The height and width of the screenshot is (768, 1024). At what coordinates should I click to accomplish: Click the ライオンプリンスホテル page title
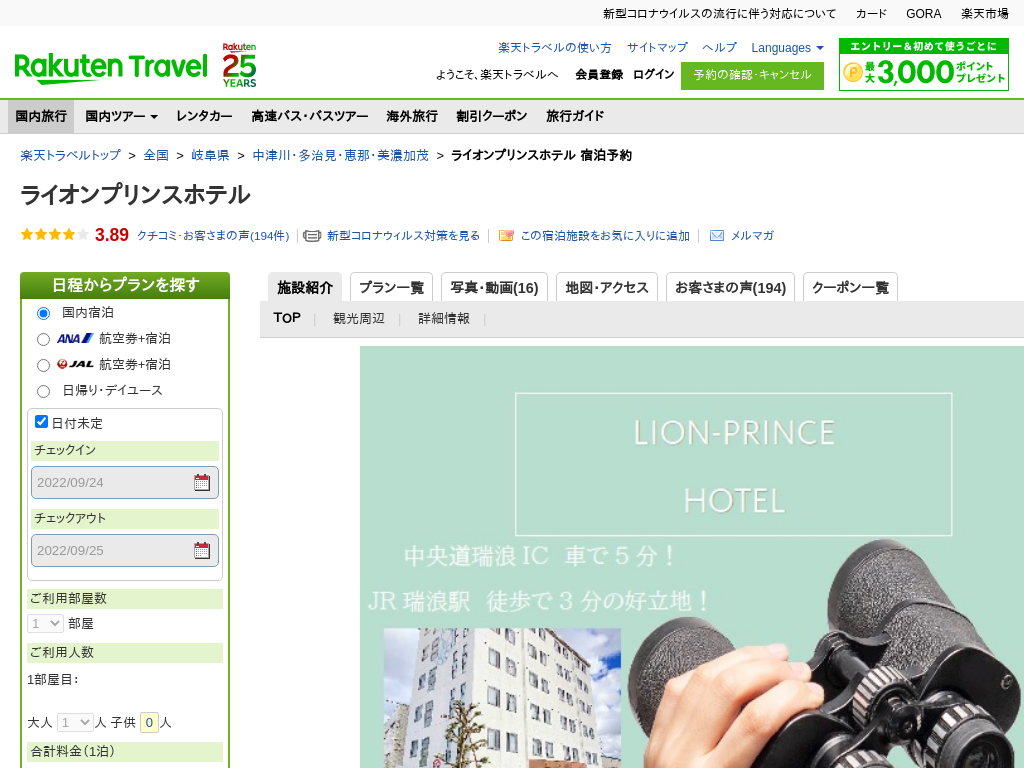135,195
